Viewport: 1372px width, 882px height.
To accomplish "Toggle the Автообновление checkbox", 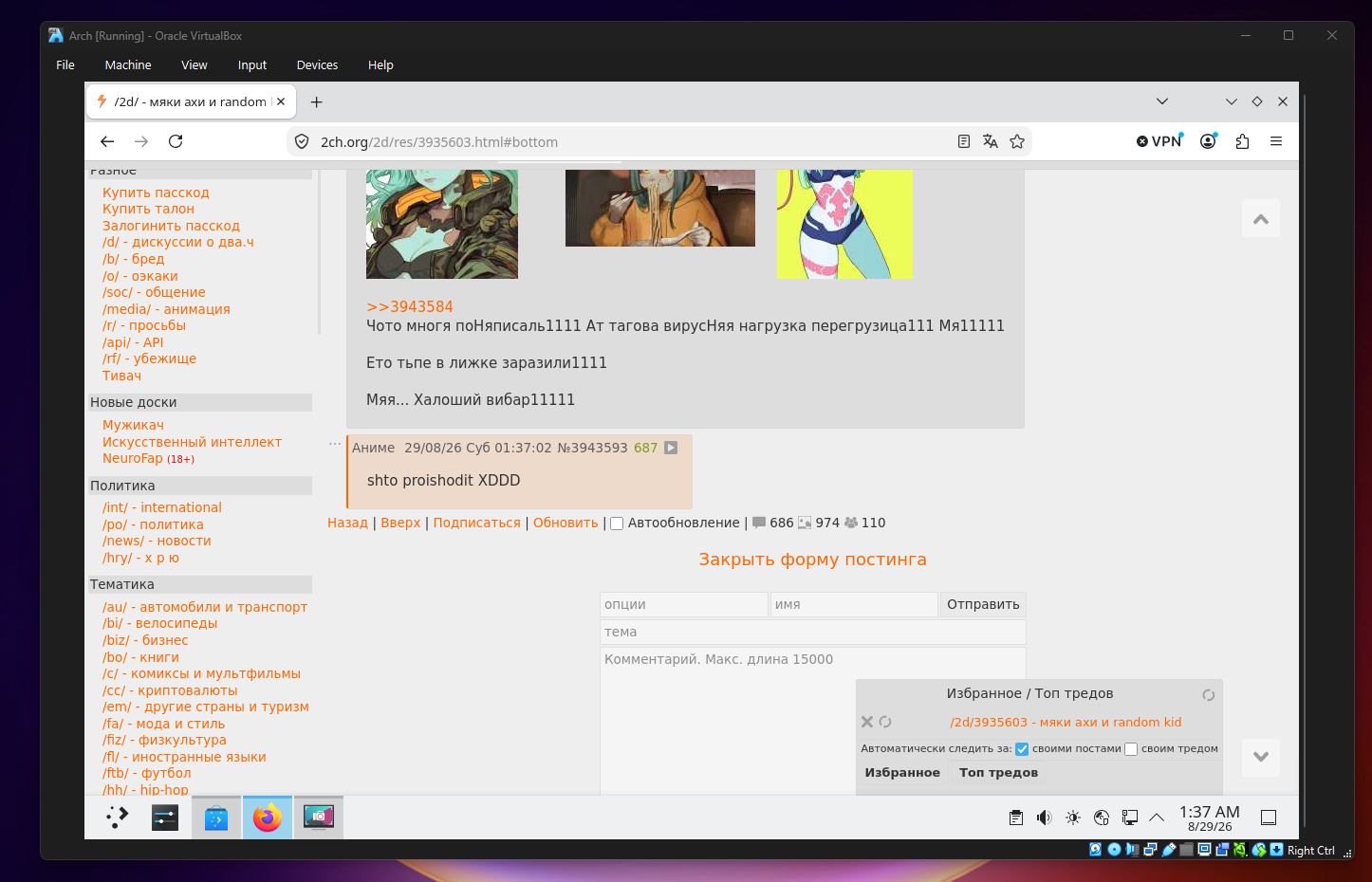I will coord(617,524).
